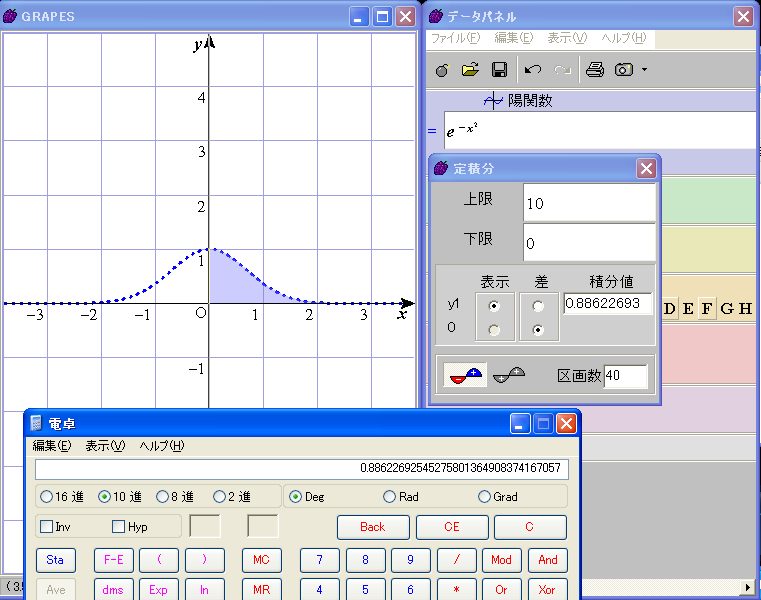Expand the camera dropdown arrow
This screenshot has height=600, width=761.
(x=645, y=70)
